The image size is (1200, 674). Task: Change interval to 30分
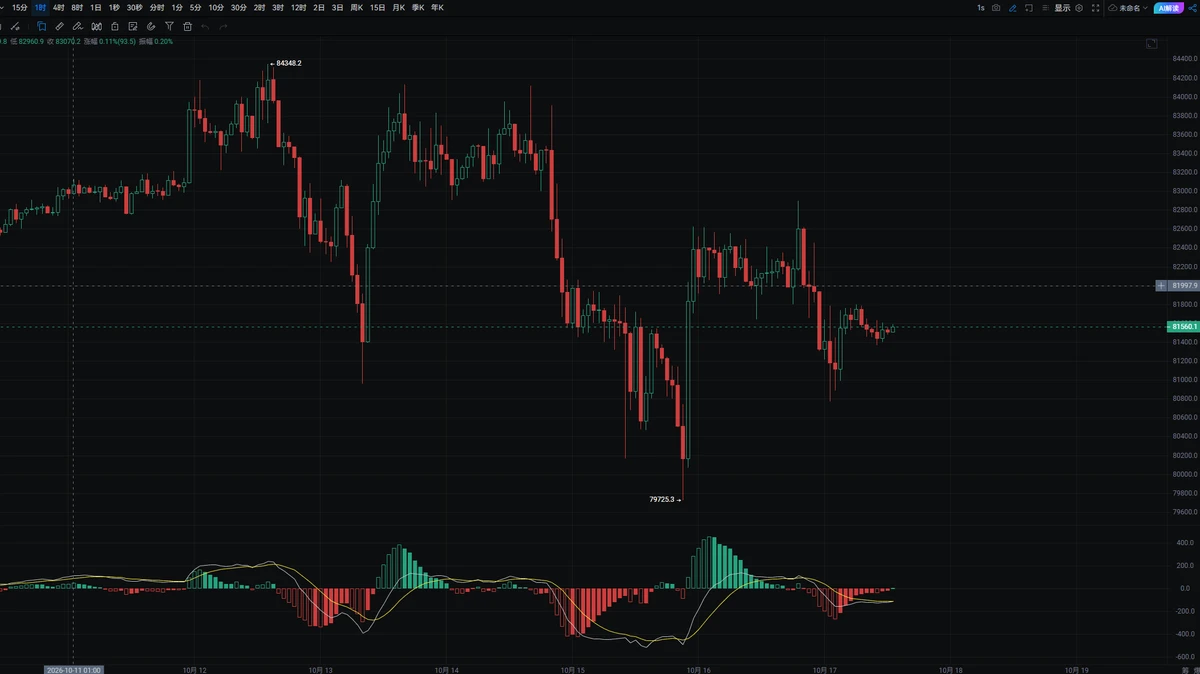(x=238, y=8)
